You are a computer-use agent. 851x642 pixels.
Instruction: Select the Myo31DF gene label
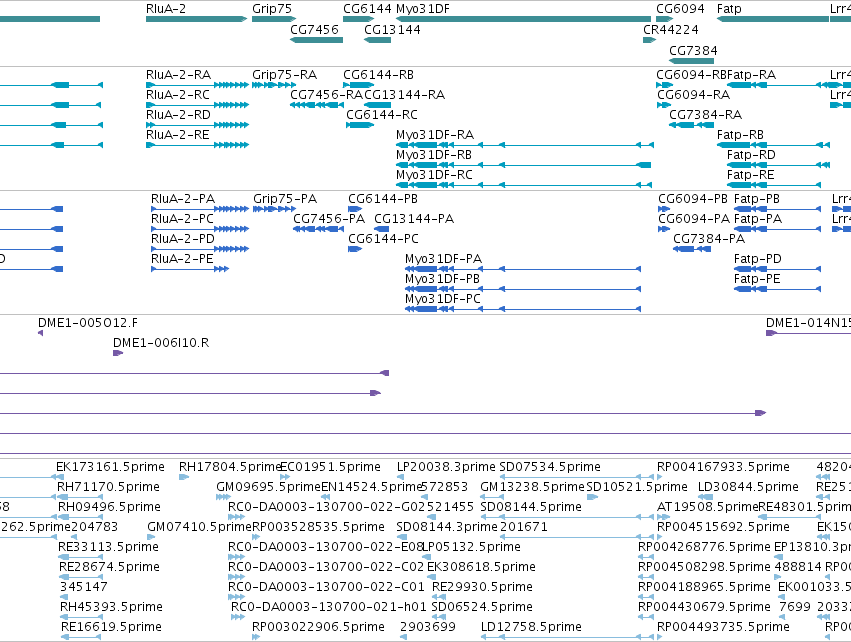pos(423,9)
